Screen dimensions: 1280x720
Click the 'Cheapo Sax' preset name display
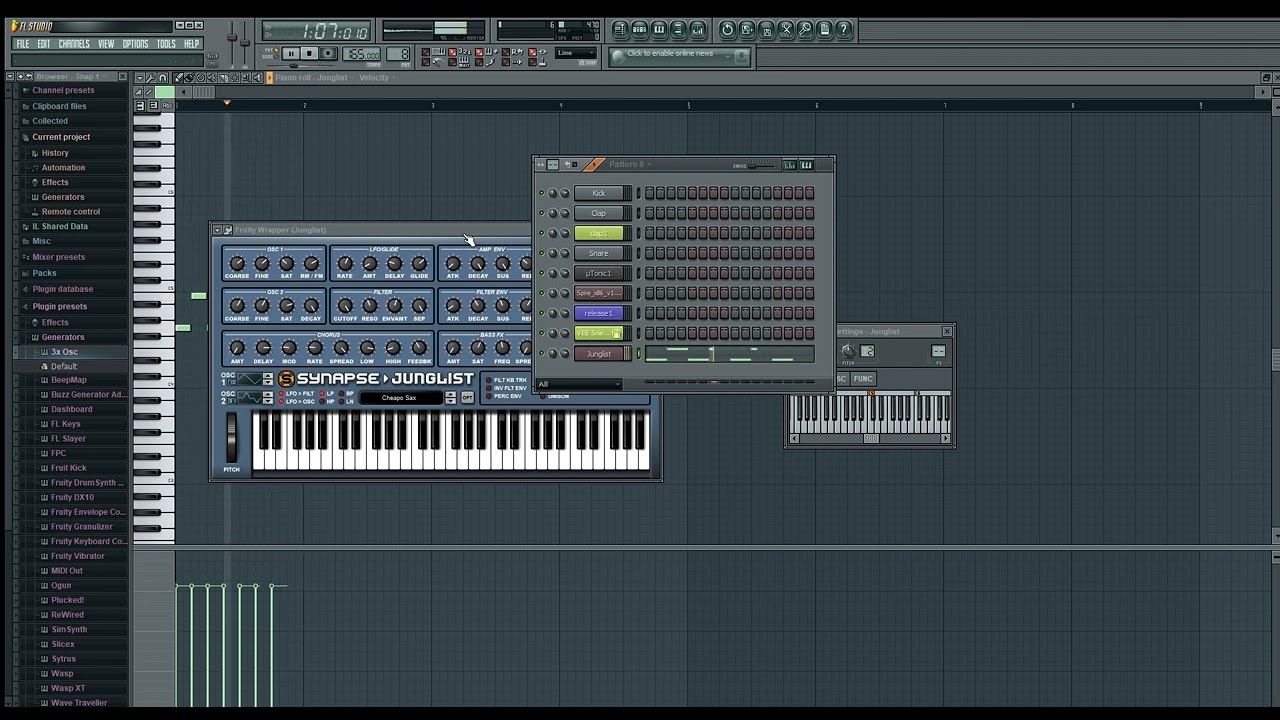point(399,398)
